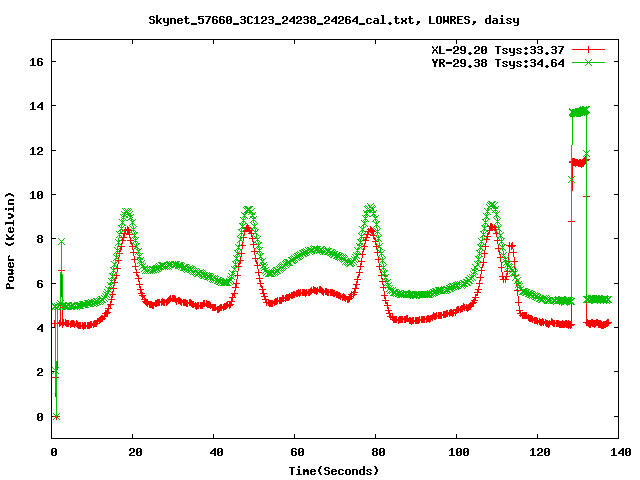Click x-axis tick value 100
The image size is (640, 480).
pyautogui.click(x=459, y=452)
